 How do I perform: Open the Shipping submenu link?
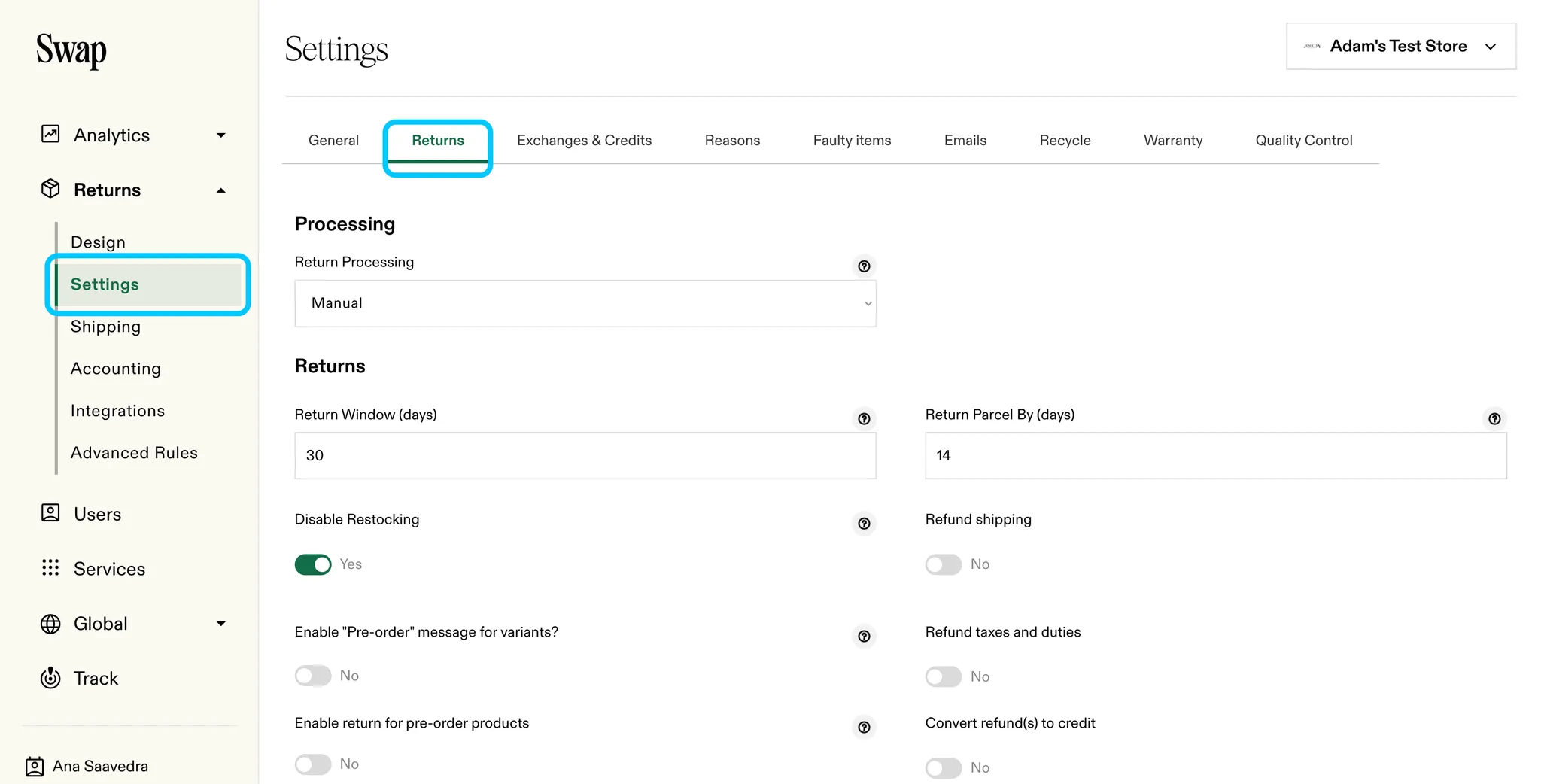point(105,327)
